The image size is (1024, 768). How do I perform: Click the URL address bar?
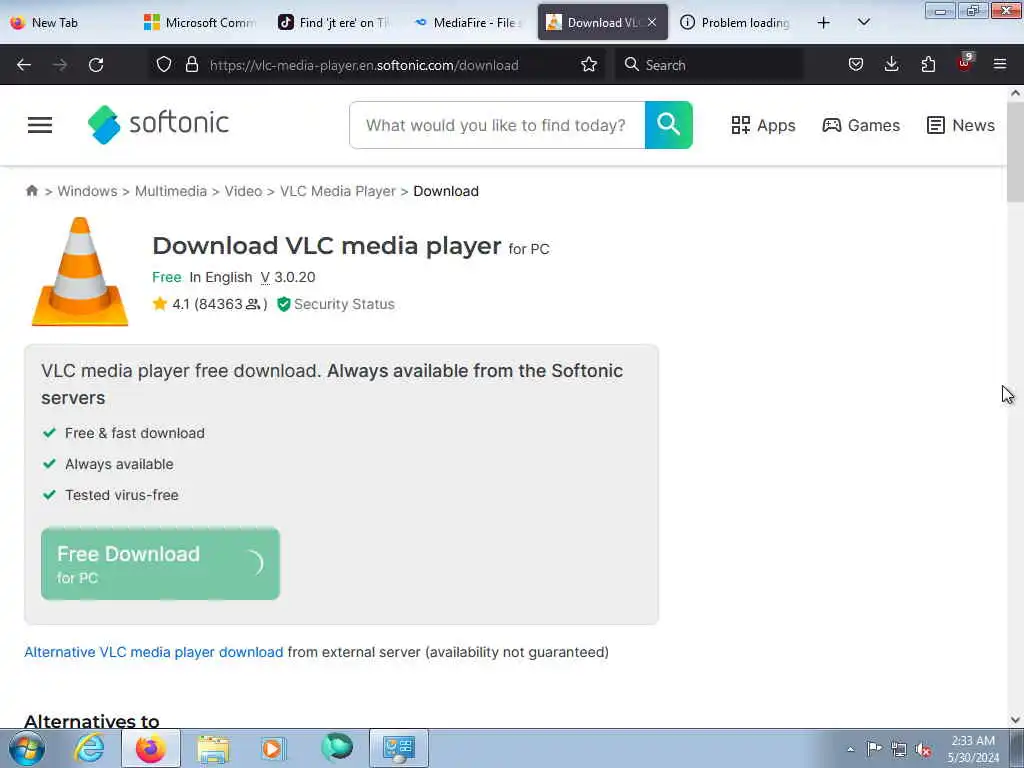(x=376, y=65)
